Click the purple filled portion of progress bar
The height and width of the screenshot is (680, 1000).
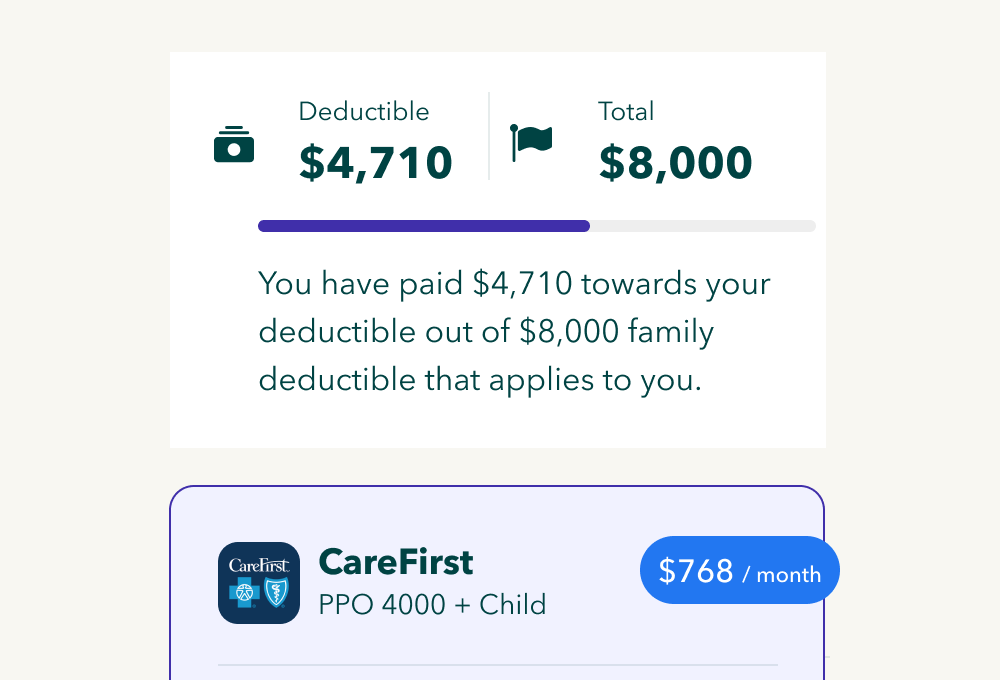pyautogui.click(x=423, y=226)
